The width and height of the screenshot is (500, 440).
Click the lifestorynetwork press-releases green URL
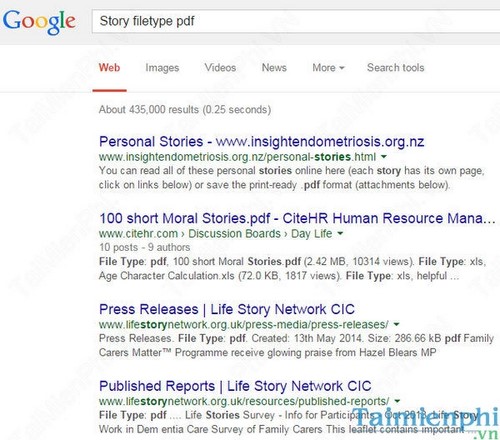(244, 324)
